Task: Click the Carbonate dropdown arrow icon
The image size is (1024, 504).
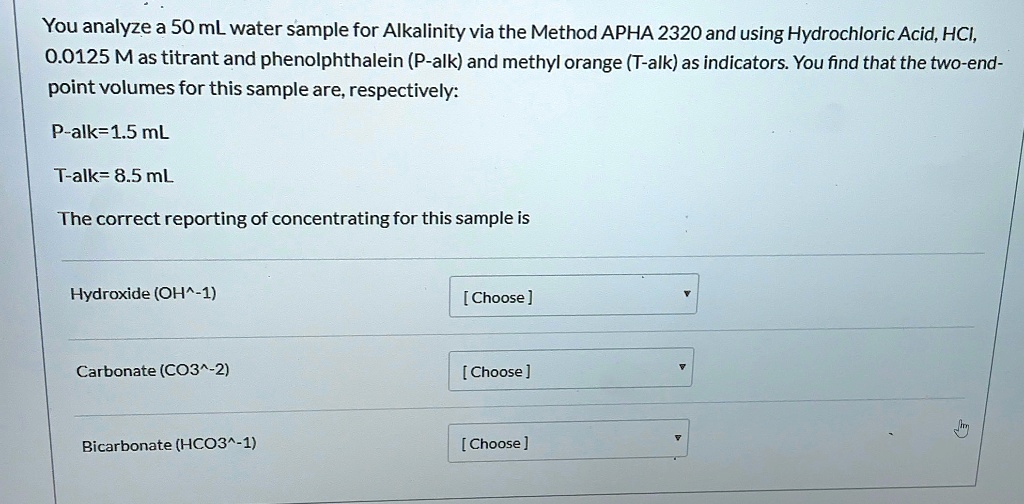Action: pos(682,368)
